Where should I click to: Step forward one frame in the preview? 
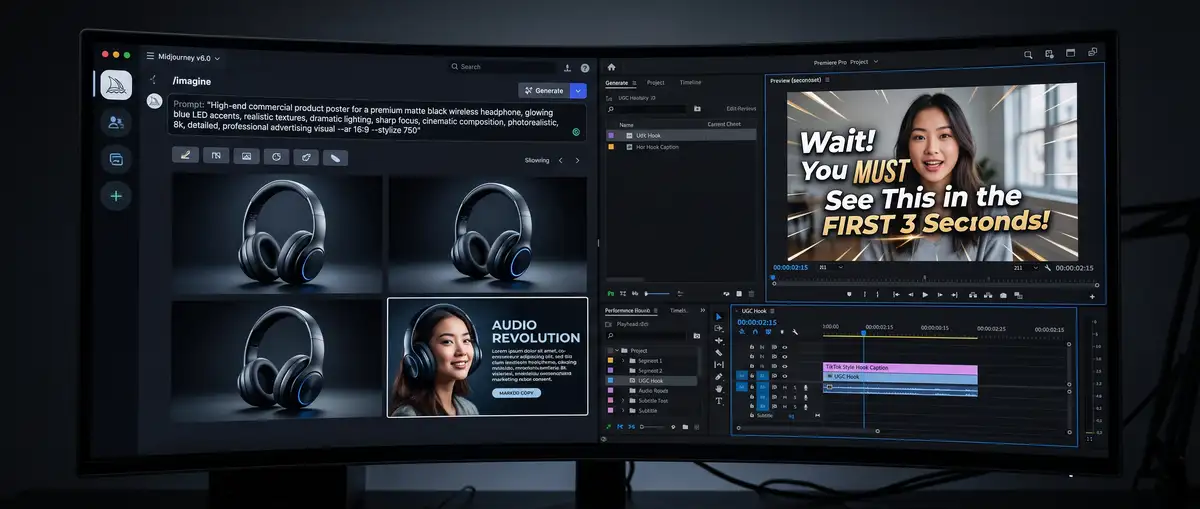[x=941, y=295]
